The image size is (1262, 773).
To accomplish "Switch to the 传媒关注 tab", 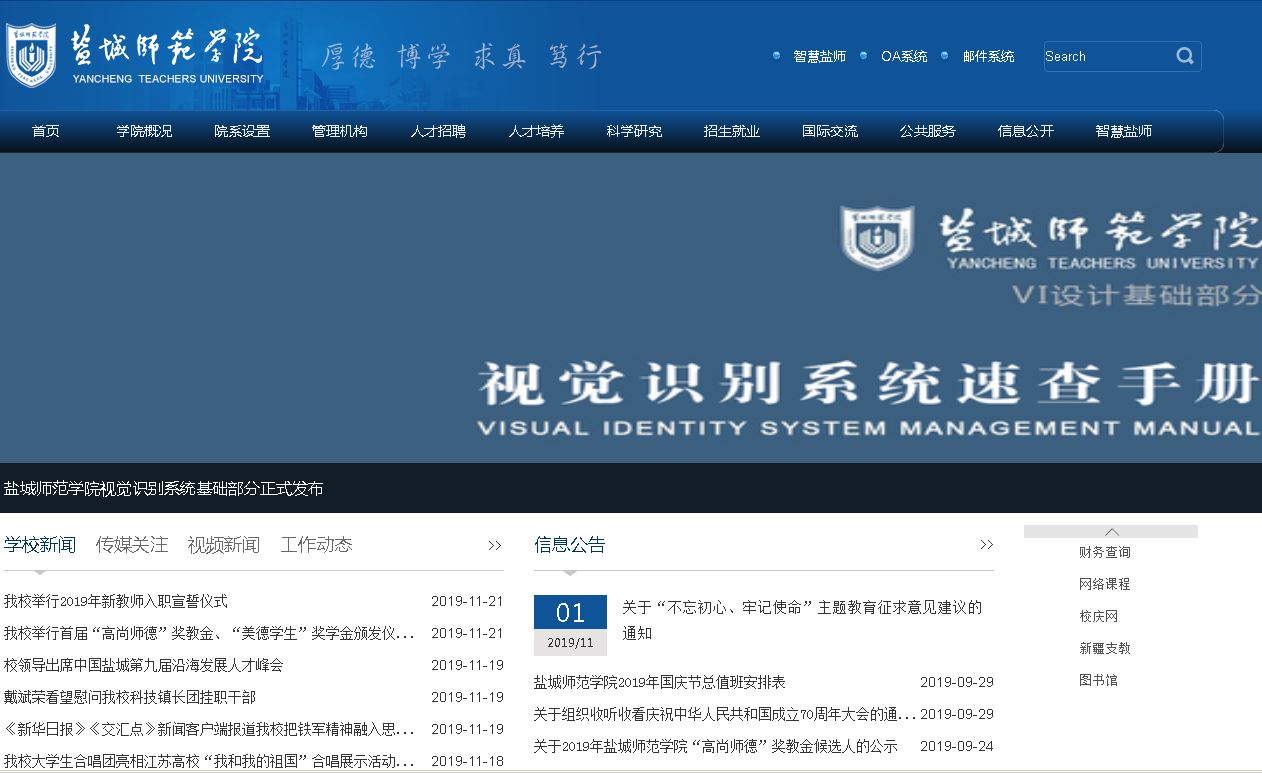I will pos(132,545).
